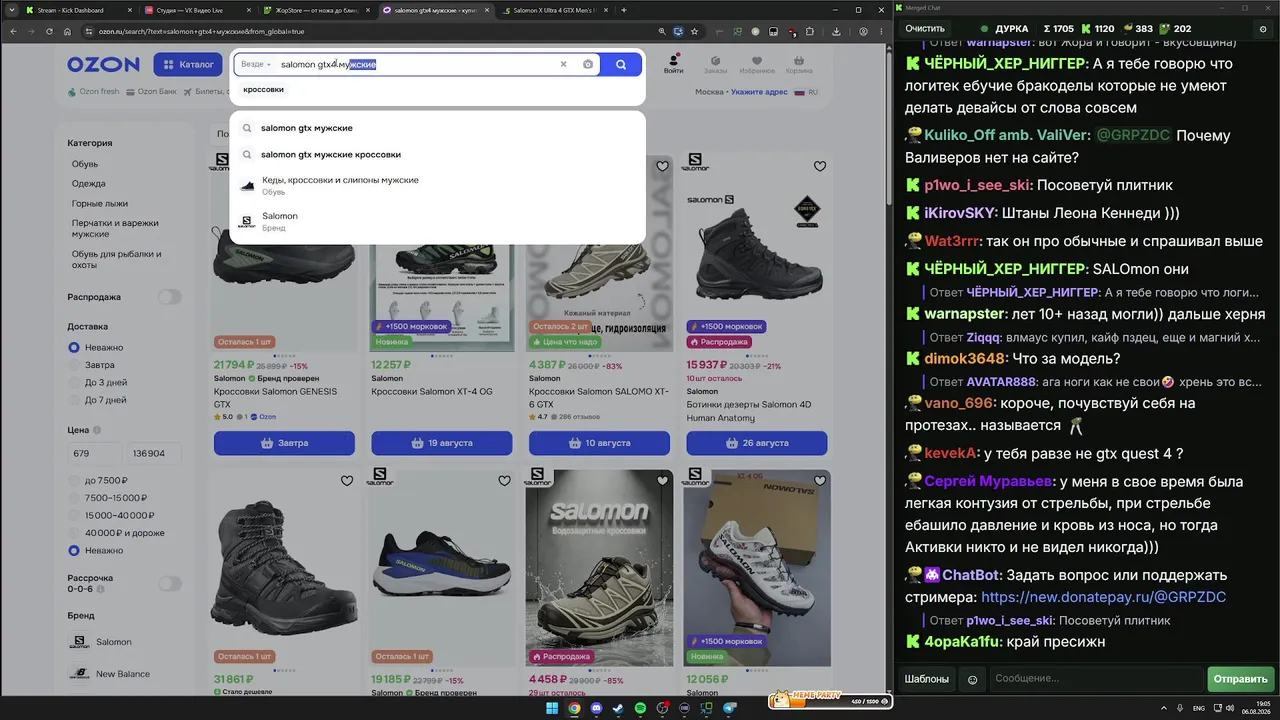Switch to Студия — VK Видео Live tab
1280x720 pixels.
pyautogui.click(x=195, y=10)
